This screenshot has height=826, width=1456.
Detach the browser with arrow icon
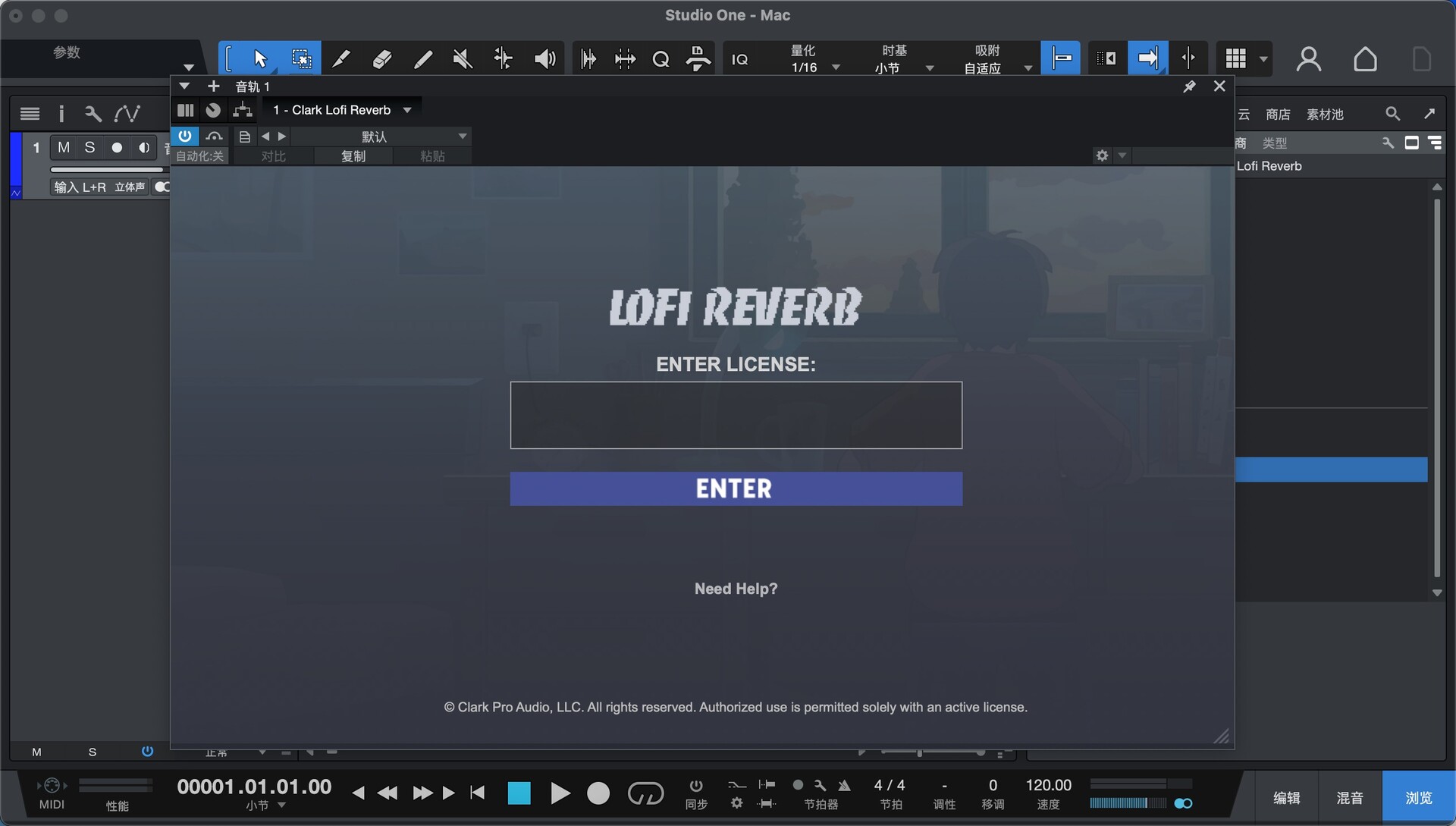[1429, 113]
